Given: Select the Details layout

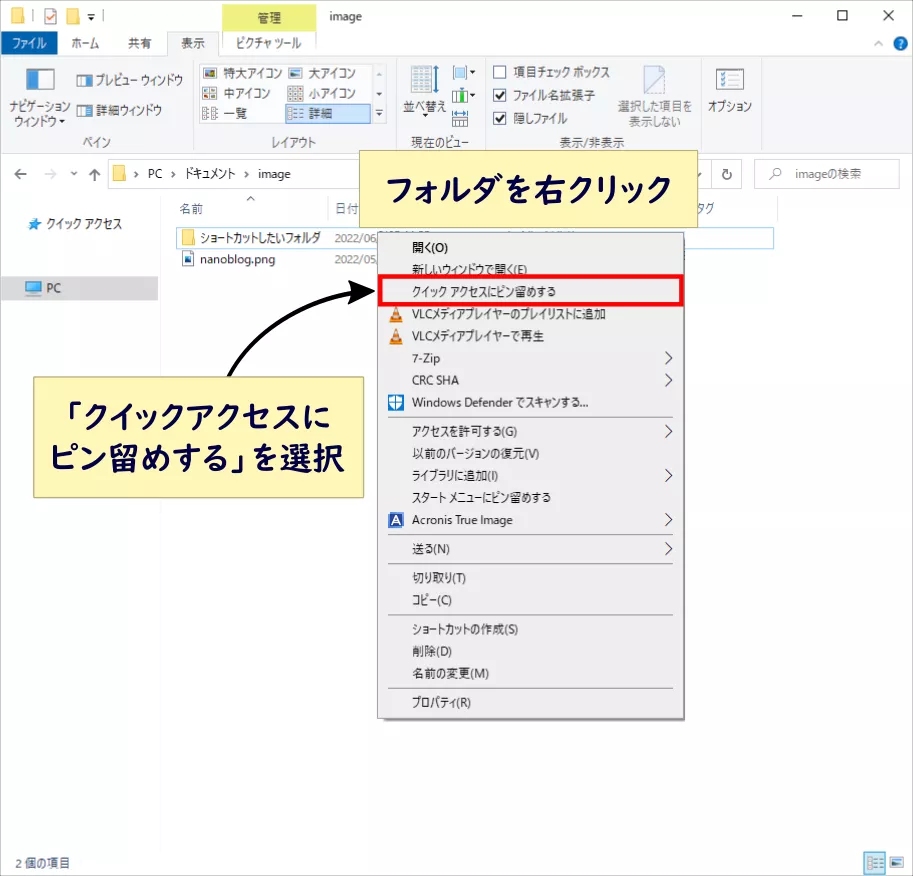Looking at the screenshot, I should click(x=328, y=114).
